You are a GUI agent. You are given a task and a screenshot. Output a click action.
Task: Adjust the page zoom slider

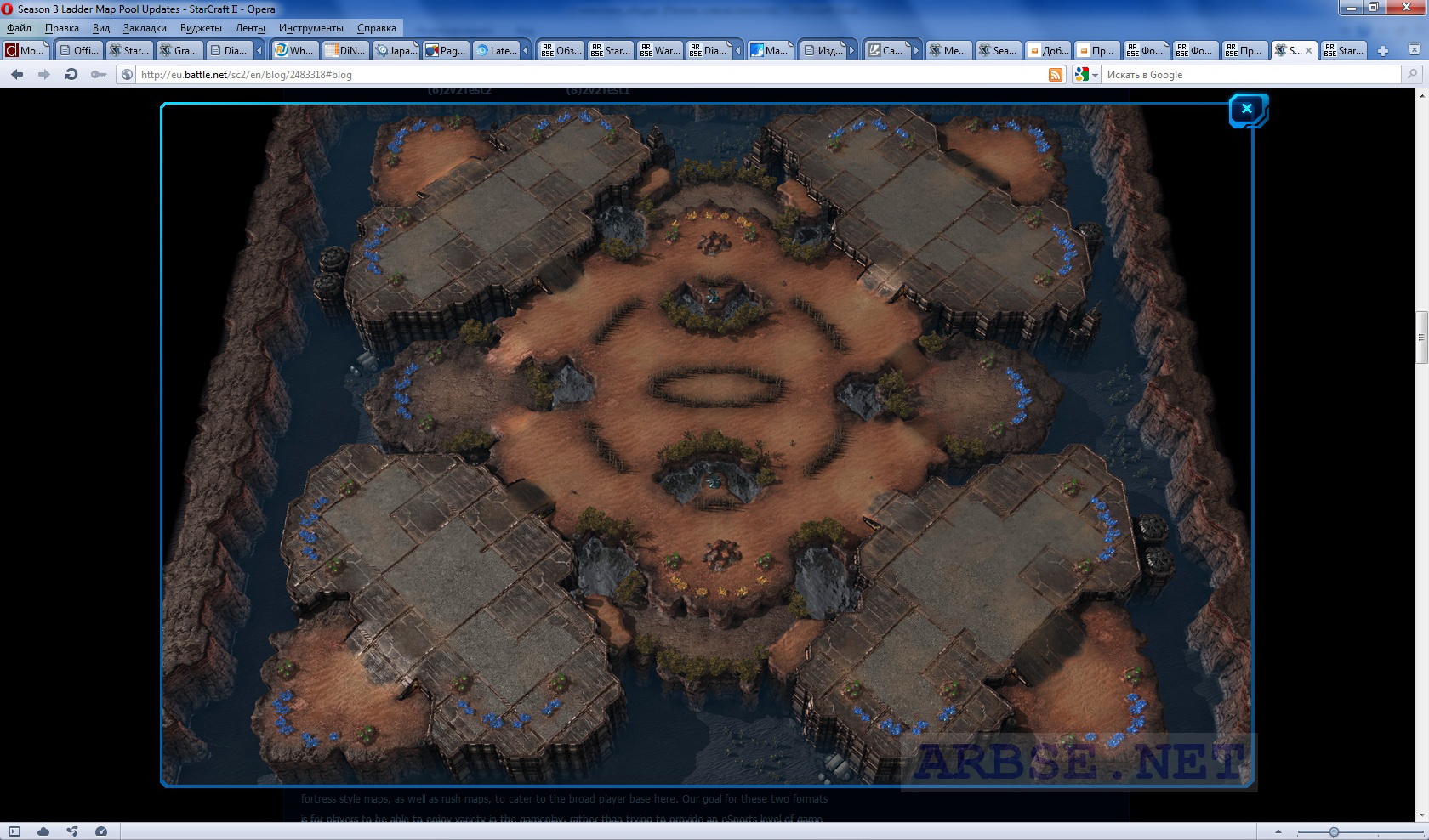tap(1334, 831)
